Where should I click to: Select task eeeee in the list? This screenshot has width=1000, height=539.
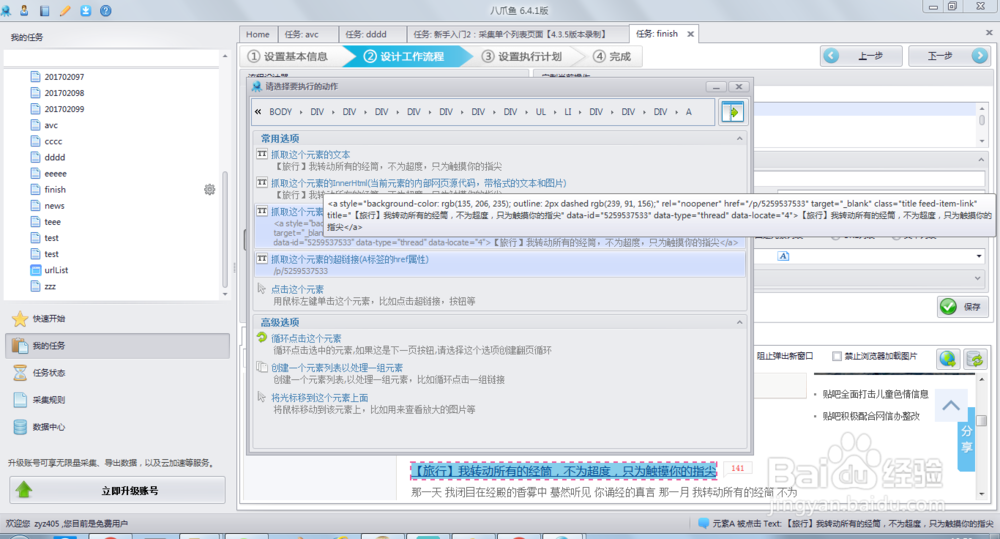pos(55,174)
